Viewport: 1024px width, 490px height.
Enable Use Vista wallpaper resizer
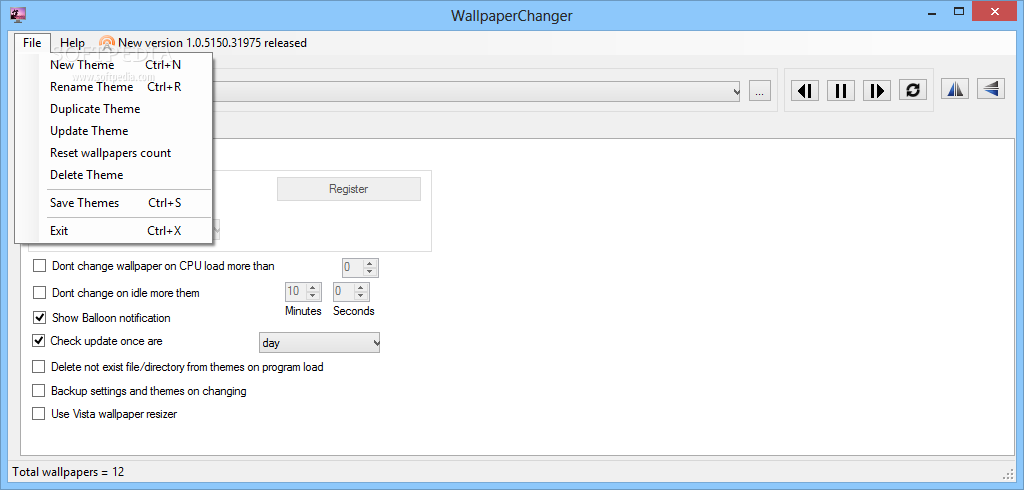(x=39, y=414)
